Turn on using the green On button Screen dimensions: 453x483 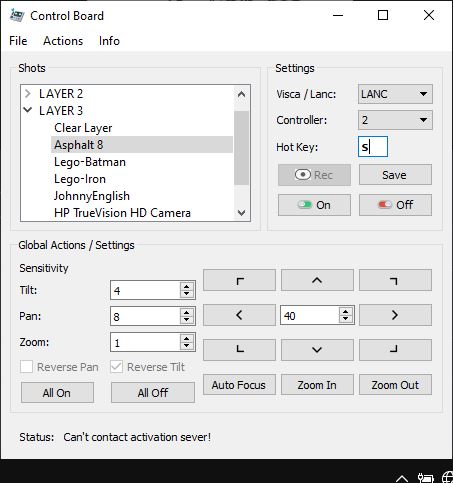coord(314,205)
